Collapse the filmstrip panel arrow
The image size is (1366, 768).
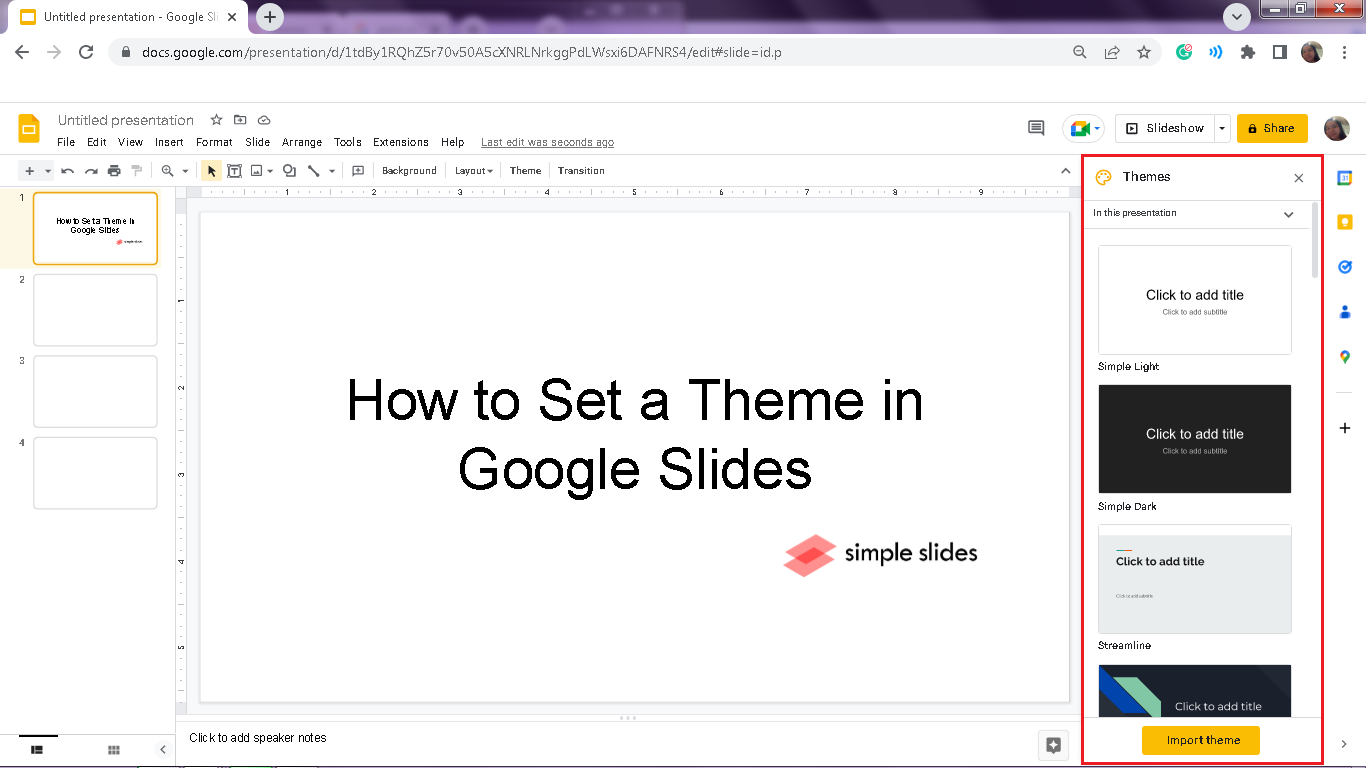163,749
